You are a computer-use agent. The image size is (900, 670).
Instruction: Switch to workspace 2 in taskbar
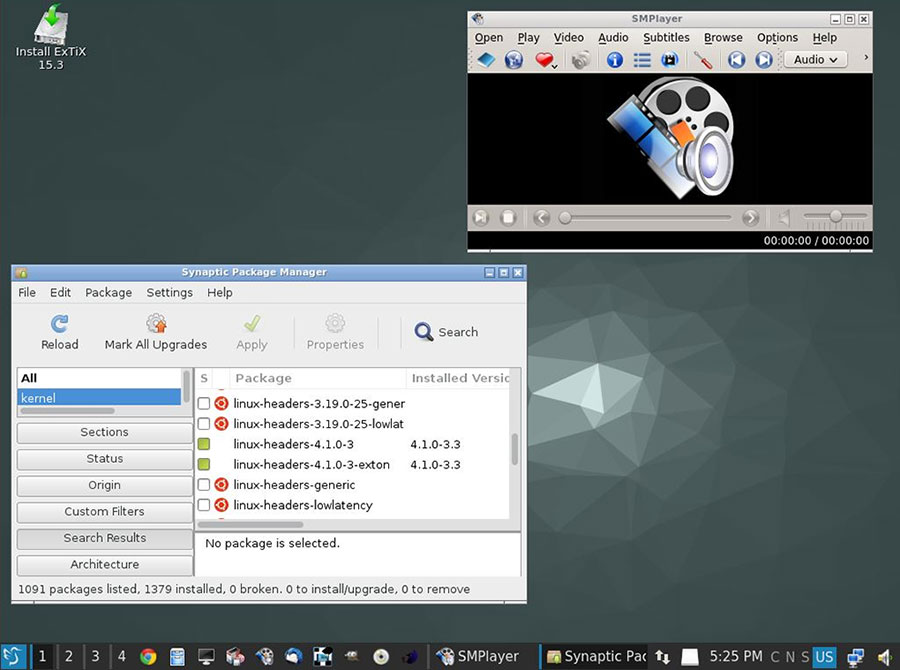point(69,656)
